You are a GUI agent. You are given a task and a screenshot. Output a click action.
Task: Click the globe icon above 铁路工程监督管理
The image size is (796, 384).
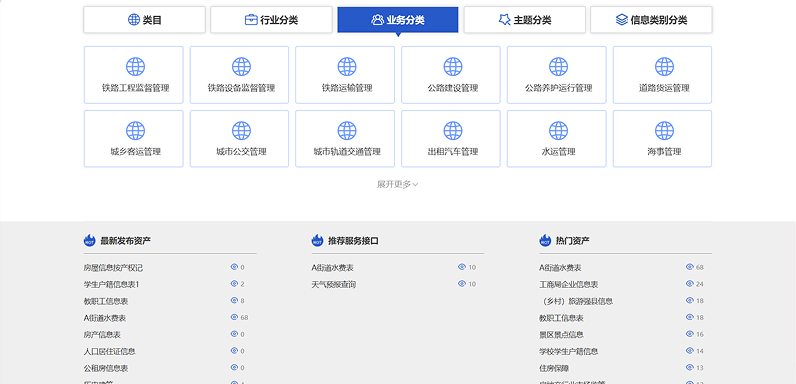click(x=135, y=67)
